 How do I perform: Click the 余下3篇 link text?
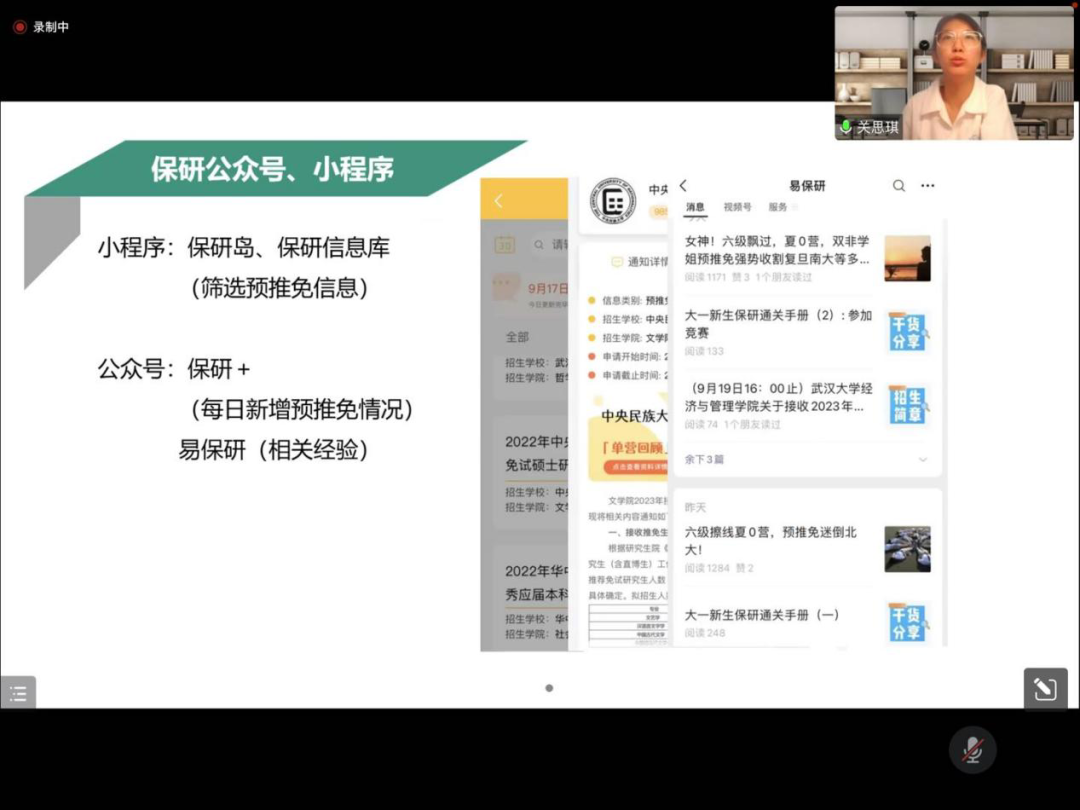pyautogui.click(x=704, y=459)
